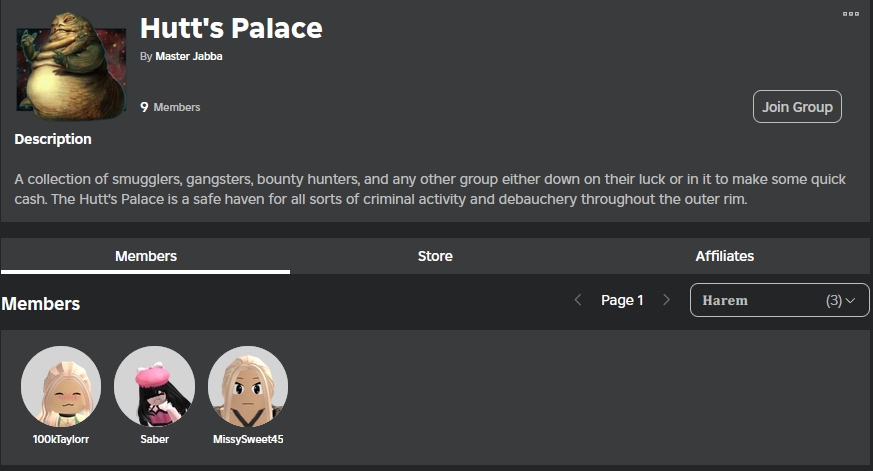Click the Hutt's Palace group title

click(231, 28)
